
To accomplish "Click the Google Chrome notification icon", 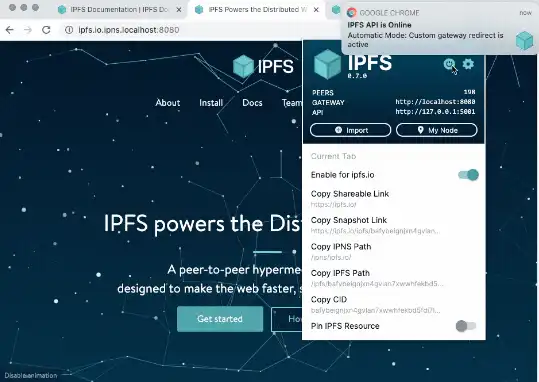I will (x=351, y=13).
